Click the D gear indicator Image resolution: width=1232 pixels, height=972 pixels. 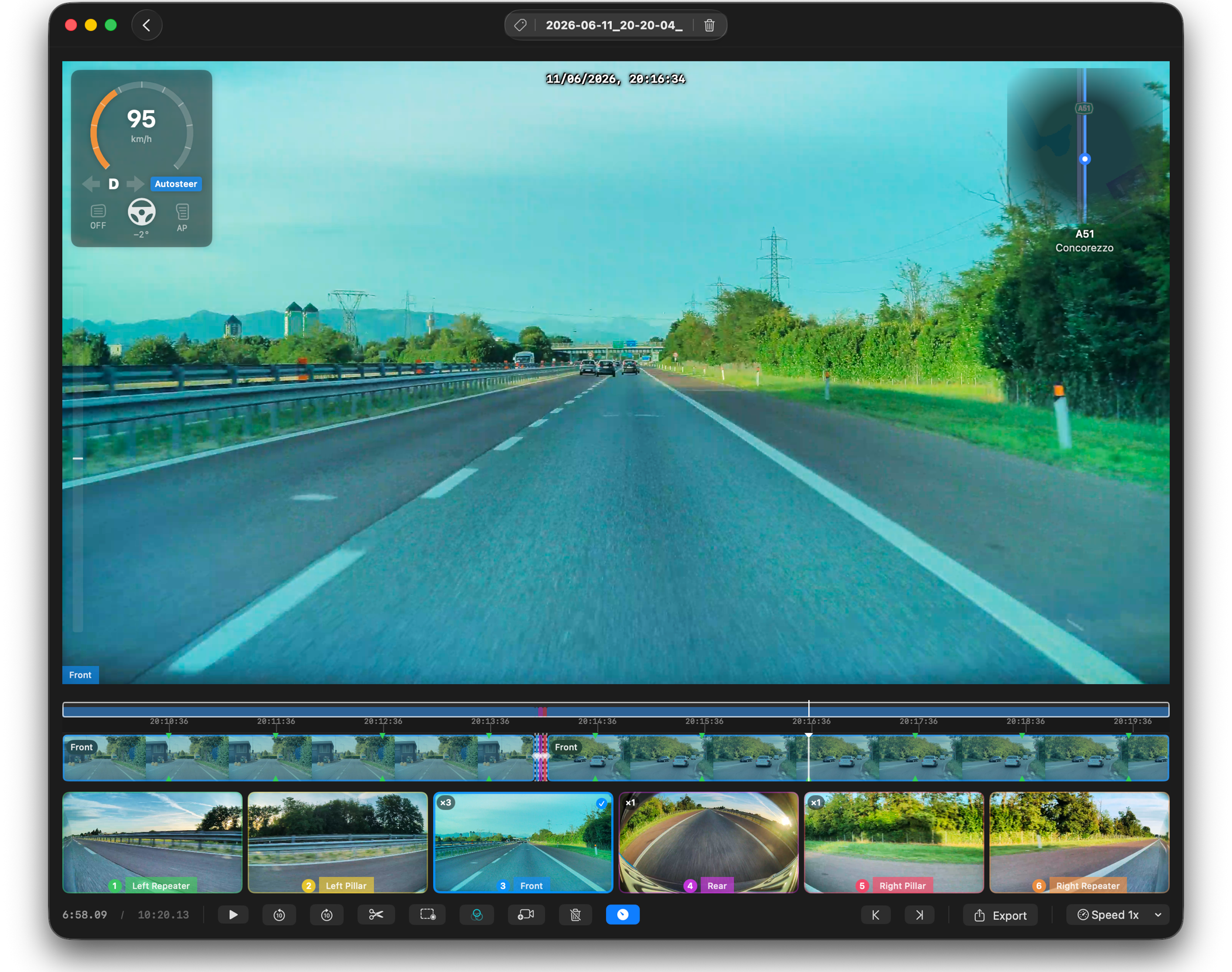tap(114, 184)
